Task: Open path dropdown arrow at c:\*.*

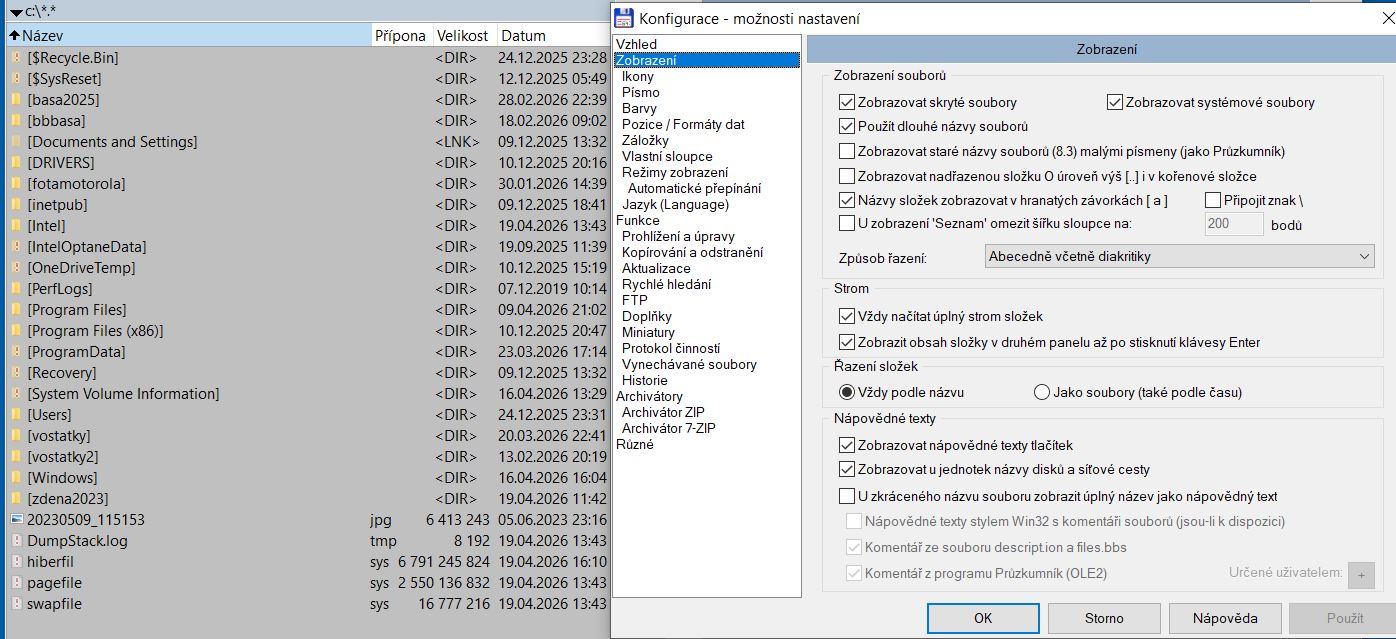Action: [16, 12]
